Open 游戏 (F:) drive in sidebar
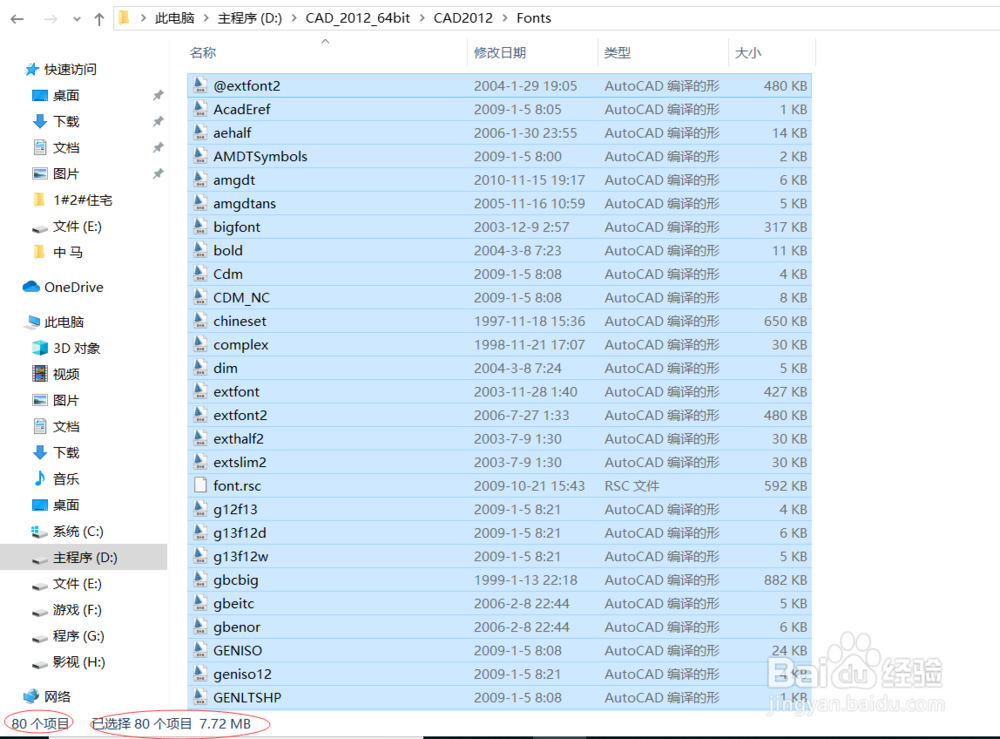Screen dimensions: 1000x739 pos(77,610)
